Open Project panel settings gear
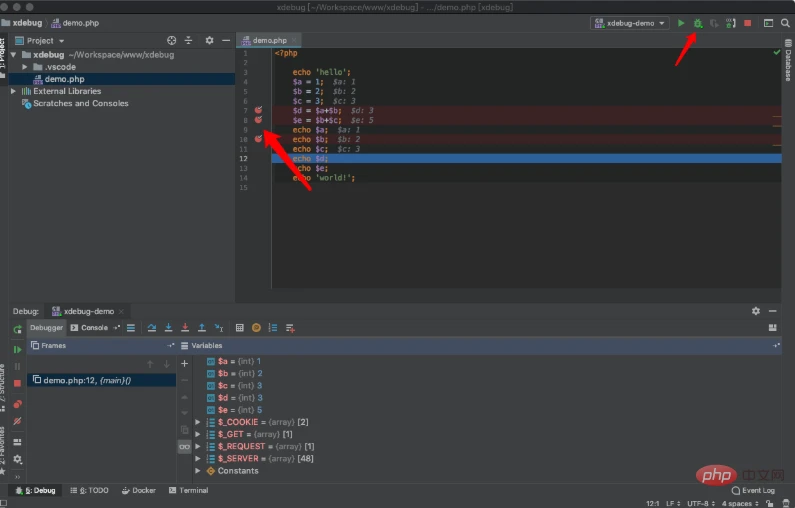Viewport: 795px width, 508px height. coord(209,41)
